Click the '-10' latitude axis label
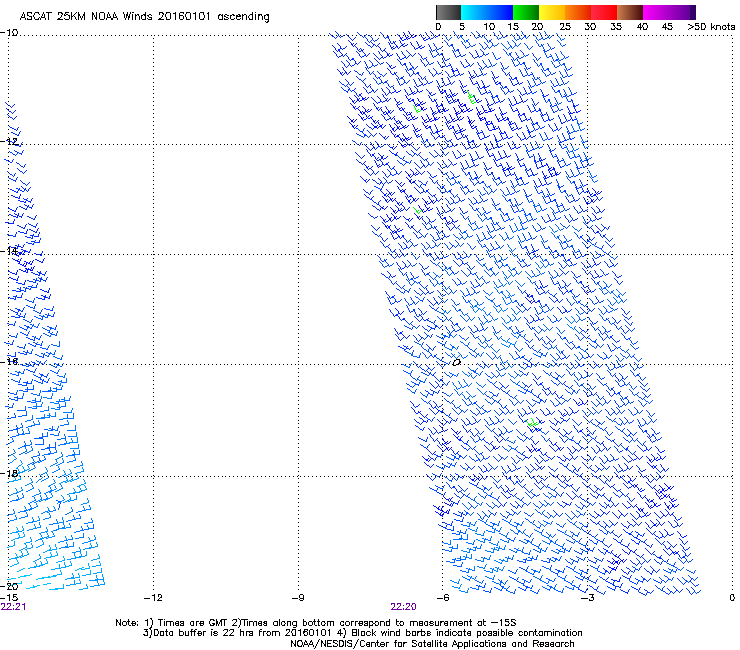The width and height of the screenshot is (740, 650). [x=9, y=33]
